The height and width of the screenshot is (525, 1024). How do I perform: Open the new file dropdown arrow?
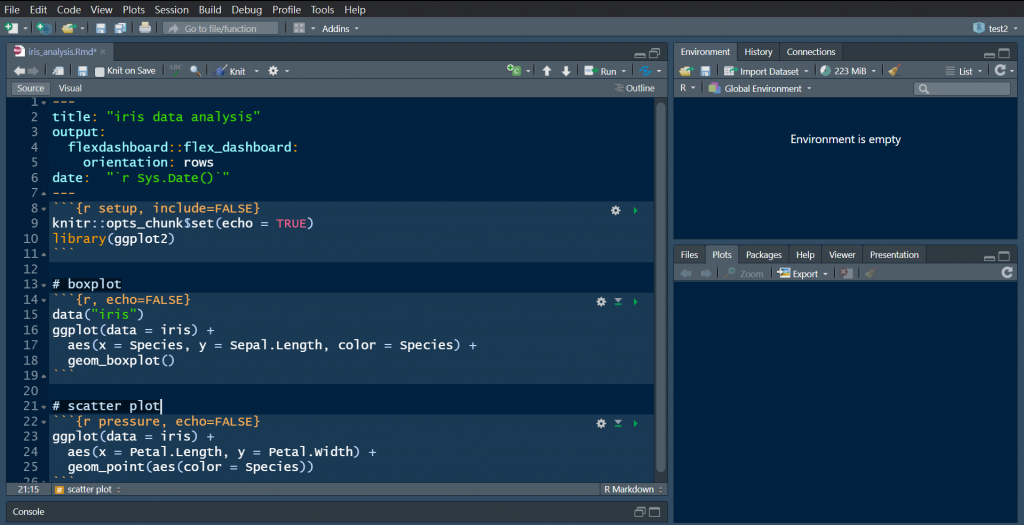click(25, 29)
